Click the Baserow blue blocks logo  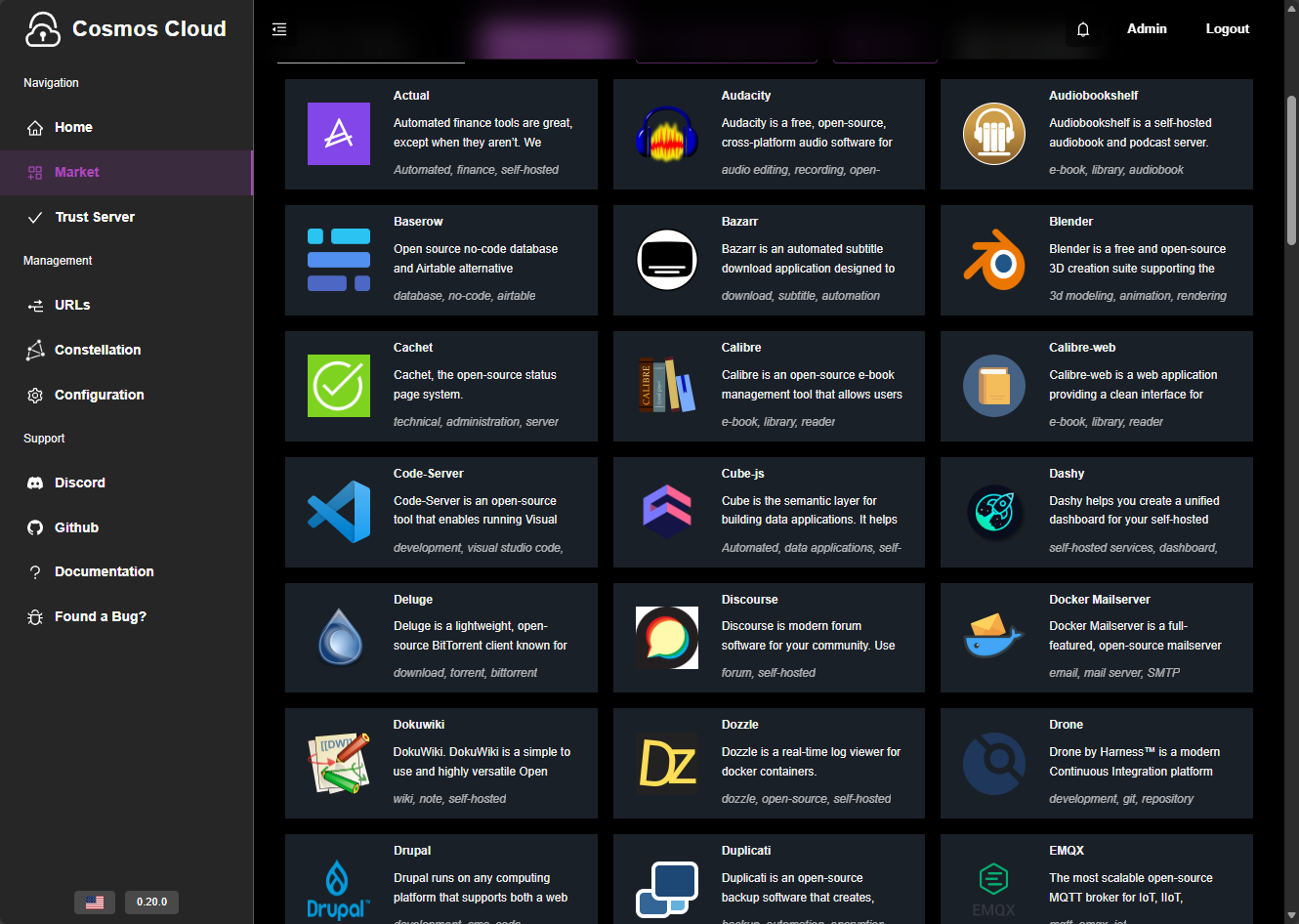click(x=339, y=260)
